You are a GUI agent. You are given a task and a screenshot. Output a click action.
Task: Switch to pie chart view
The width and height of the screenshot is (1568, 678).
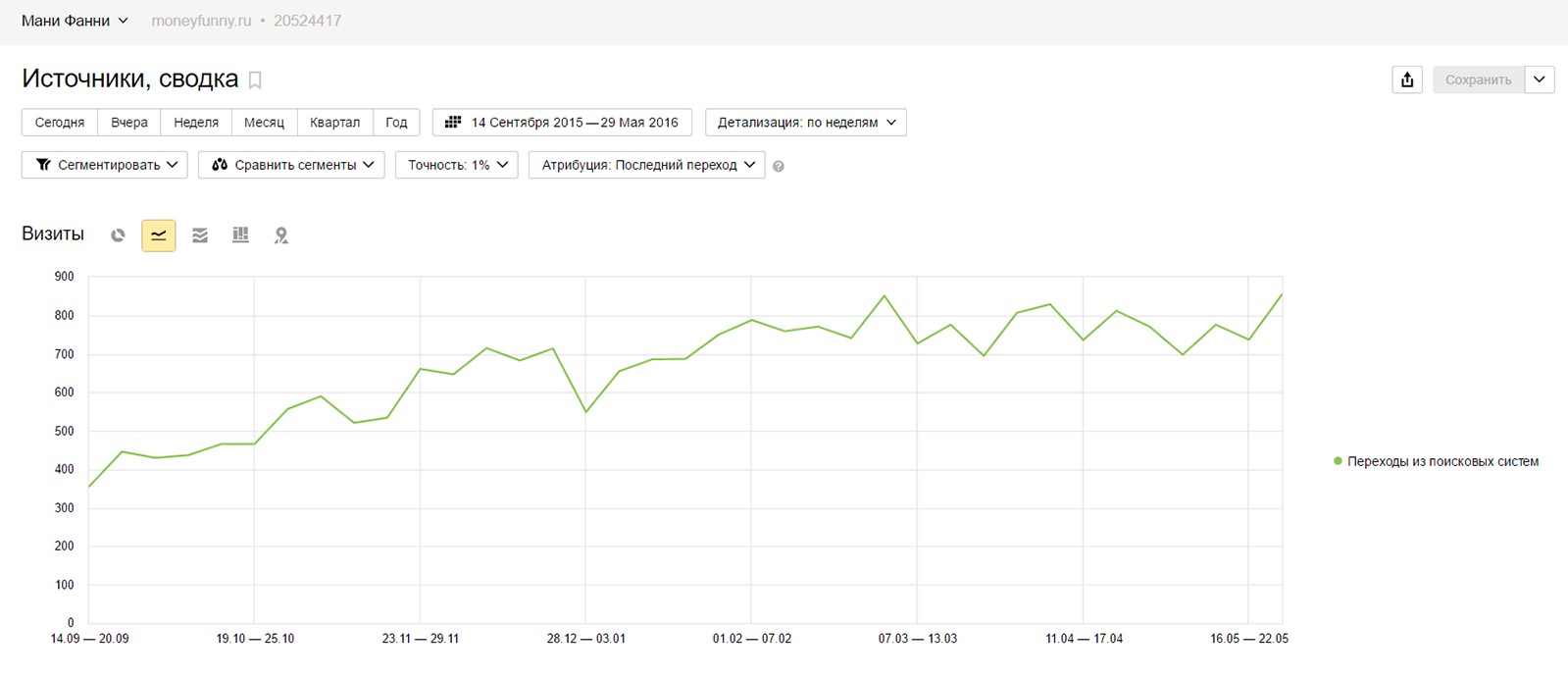click(x=118, y=235)
